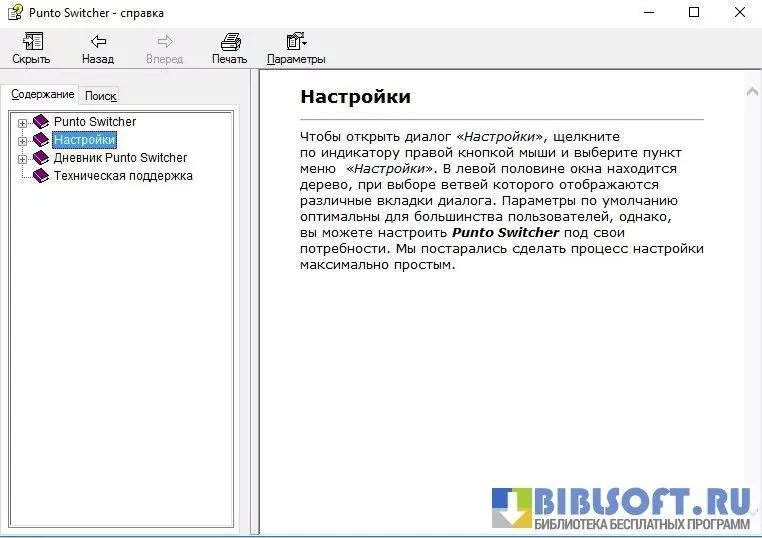Select Техническая поддержка in the contents tree
Image resolution: width=762 pixels, height=538 pixels.
tap(123, 176)
